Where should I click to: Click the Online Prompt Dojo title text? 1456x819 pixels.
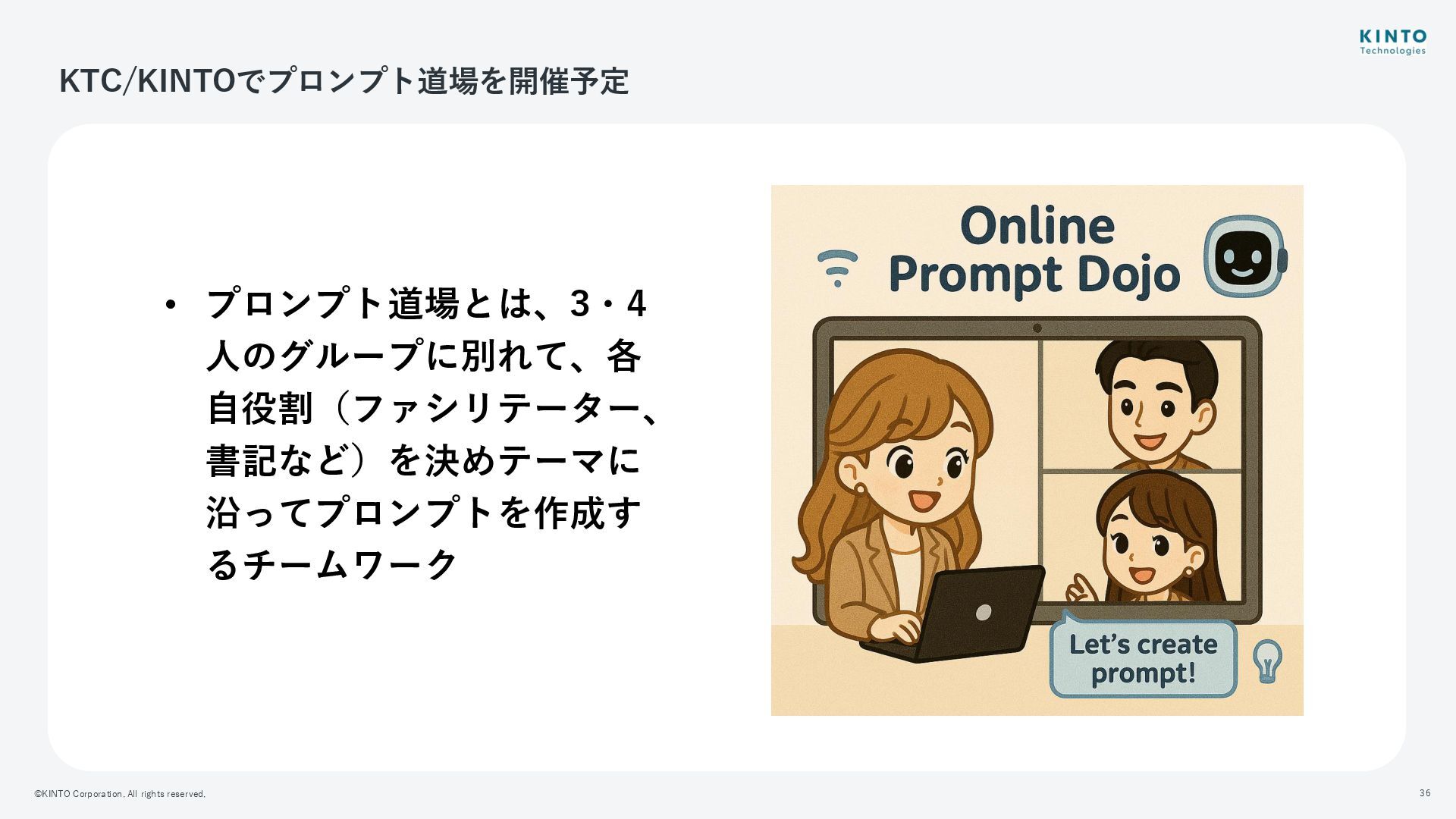click(1034, 249)
